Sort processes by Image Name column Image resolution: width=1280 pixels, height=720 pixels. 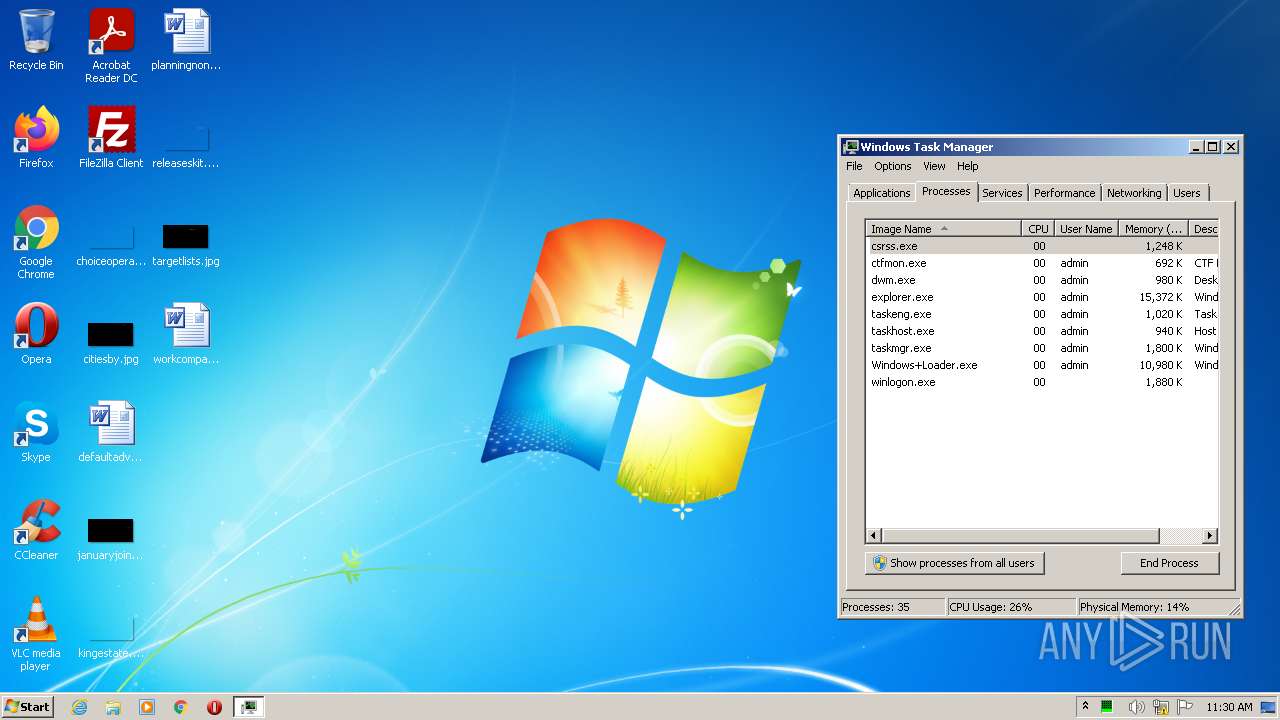(943, 229)
